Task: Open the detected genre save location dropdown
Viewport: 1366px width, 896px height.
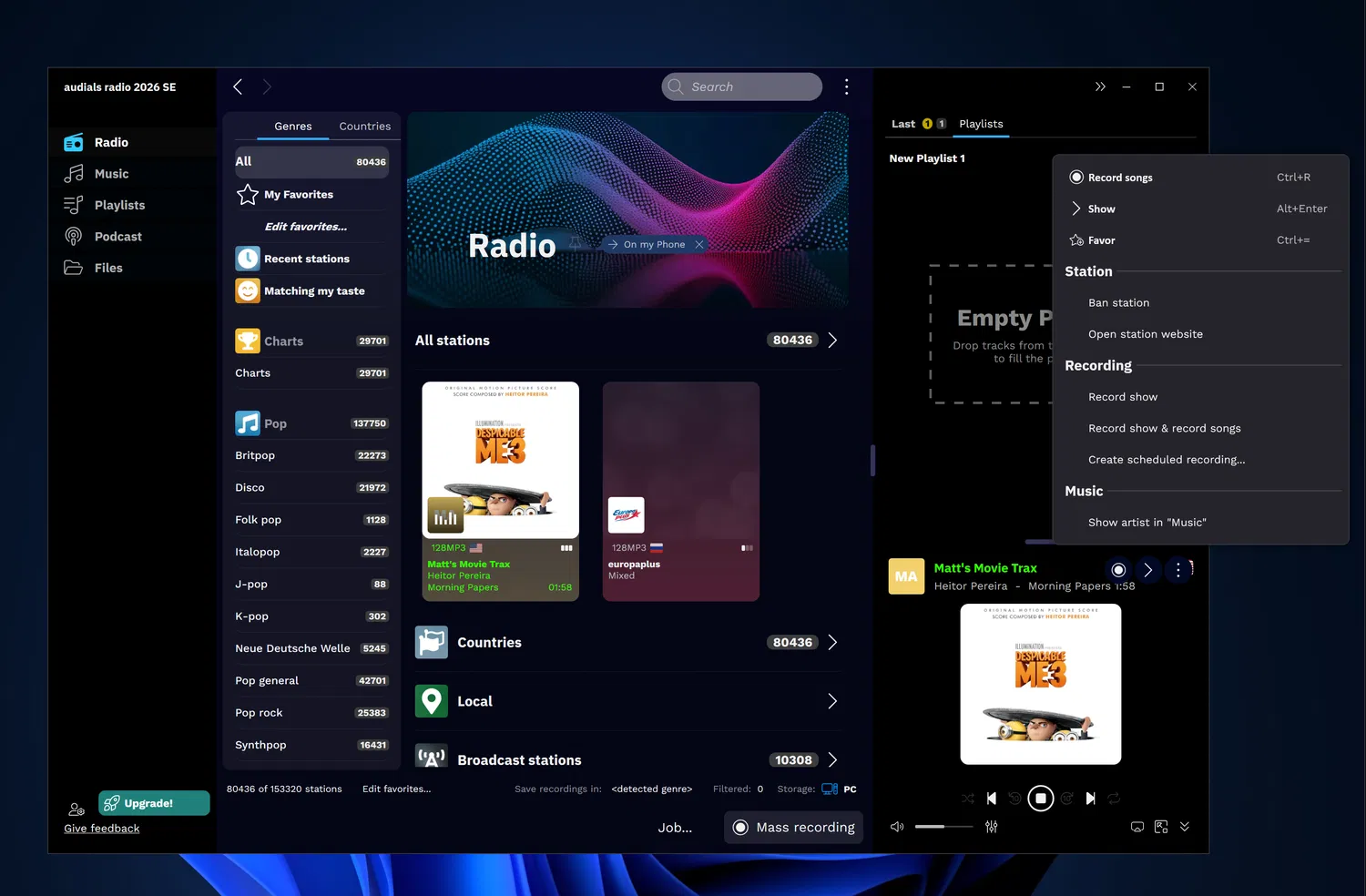Action: click(652, 789)
